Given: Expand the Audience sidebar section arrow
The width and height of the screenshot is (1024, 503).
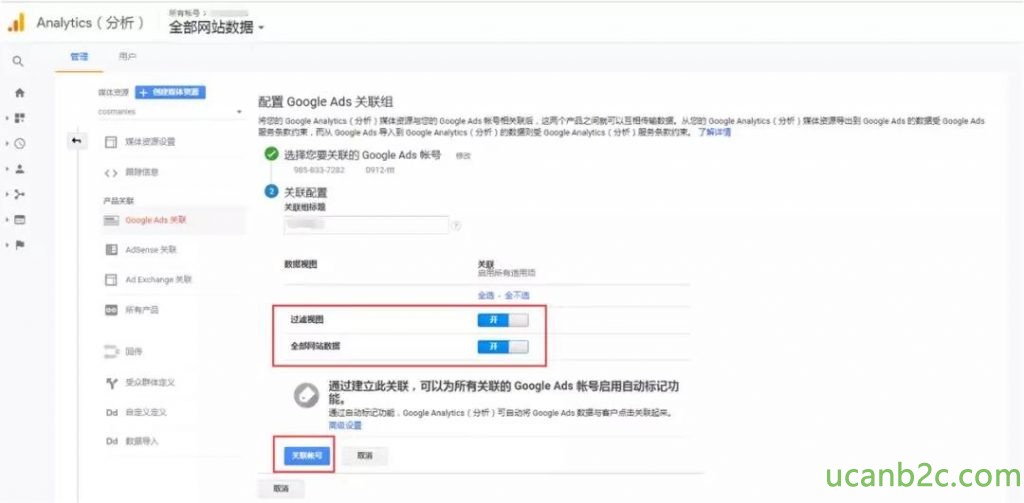Looking at the screenshot, I should [7, 169].
